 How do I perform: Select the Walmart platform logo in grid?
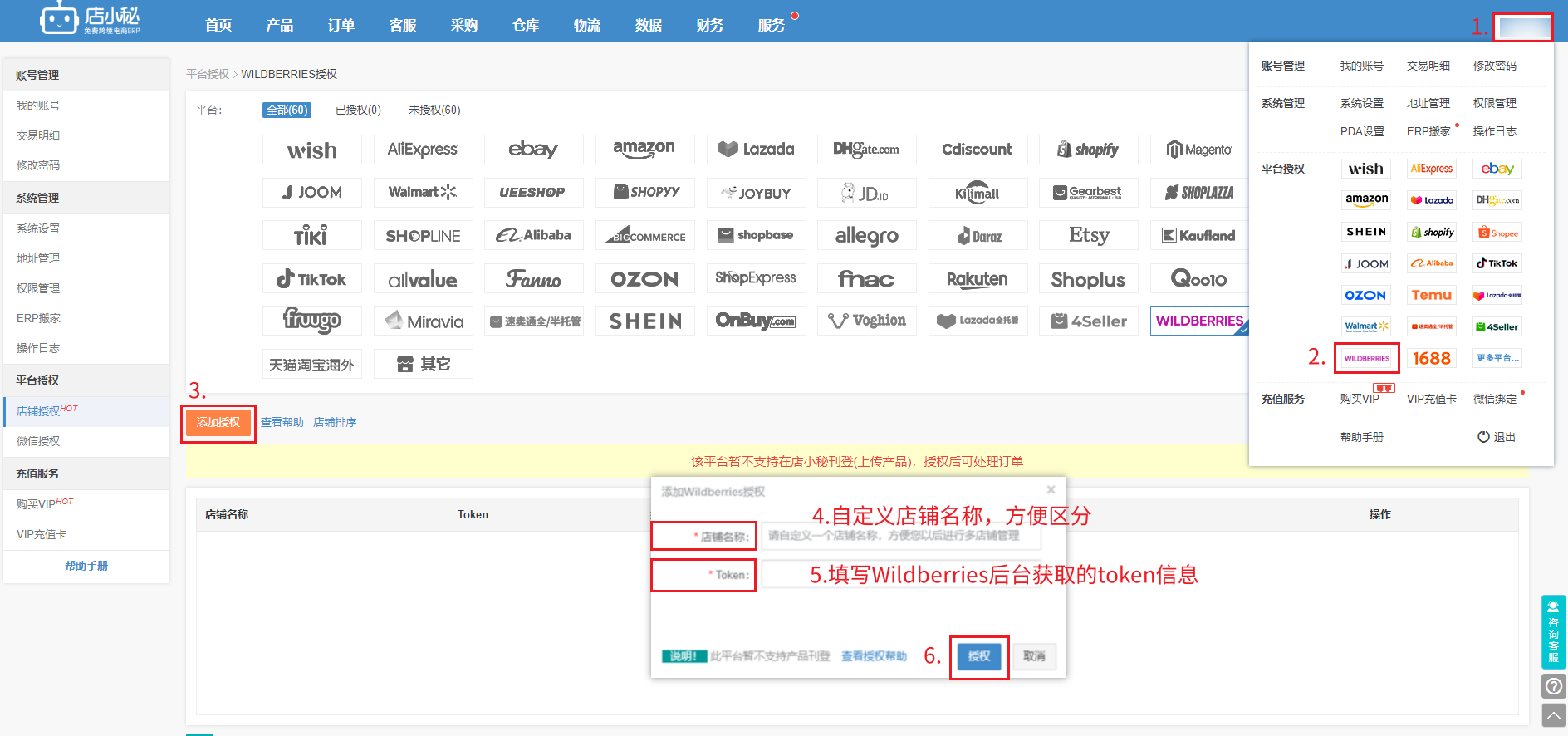point(424,193)
